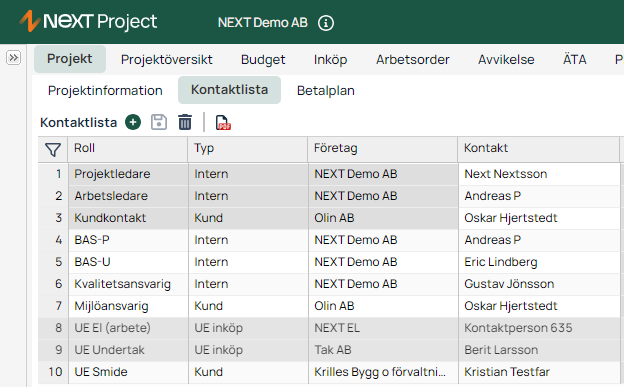Go to the Inköp tab

pyautogui.click(x=330, y=59)
